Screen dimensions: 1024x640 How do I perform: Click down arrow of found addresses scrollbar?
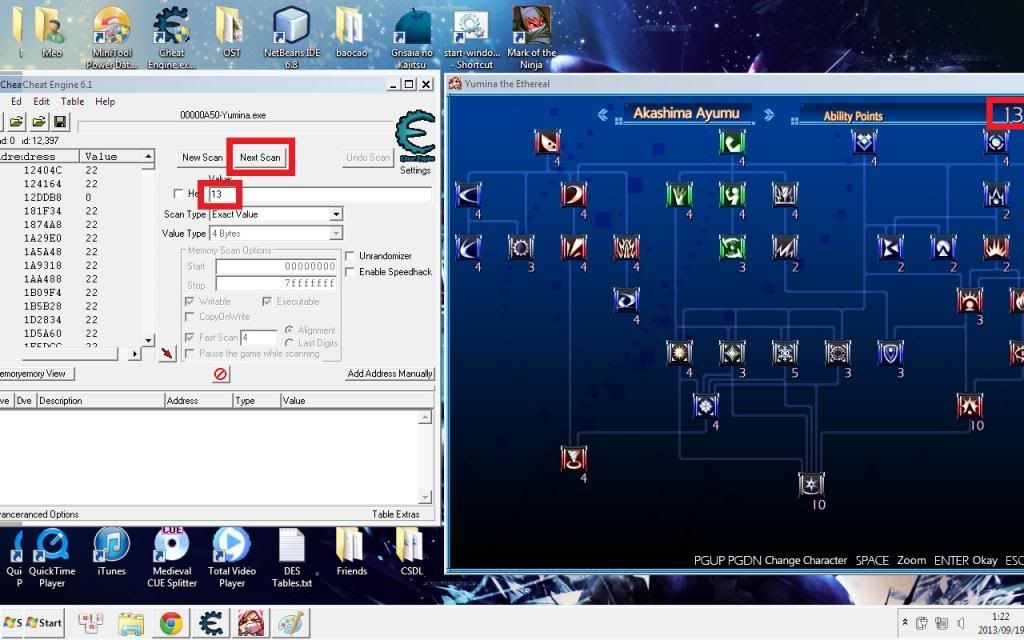[x=148, y=340]
